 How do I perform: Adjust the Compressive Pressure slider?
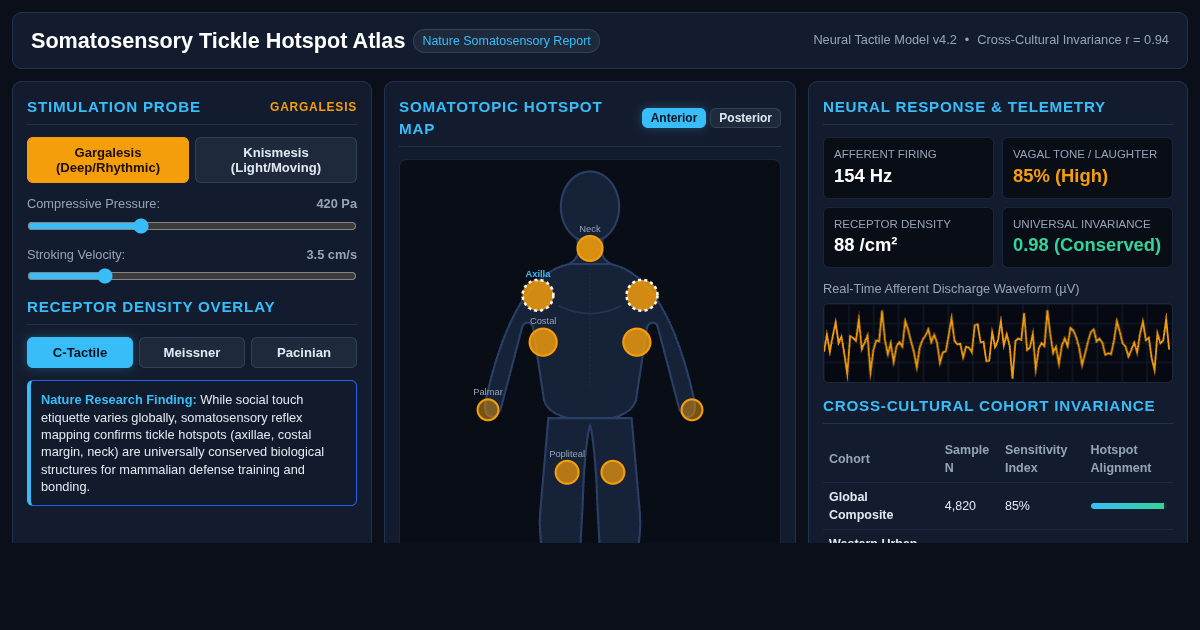192,226
